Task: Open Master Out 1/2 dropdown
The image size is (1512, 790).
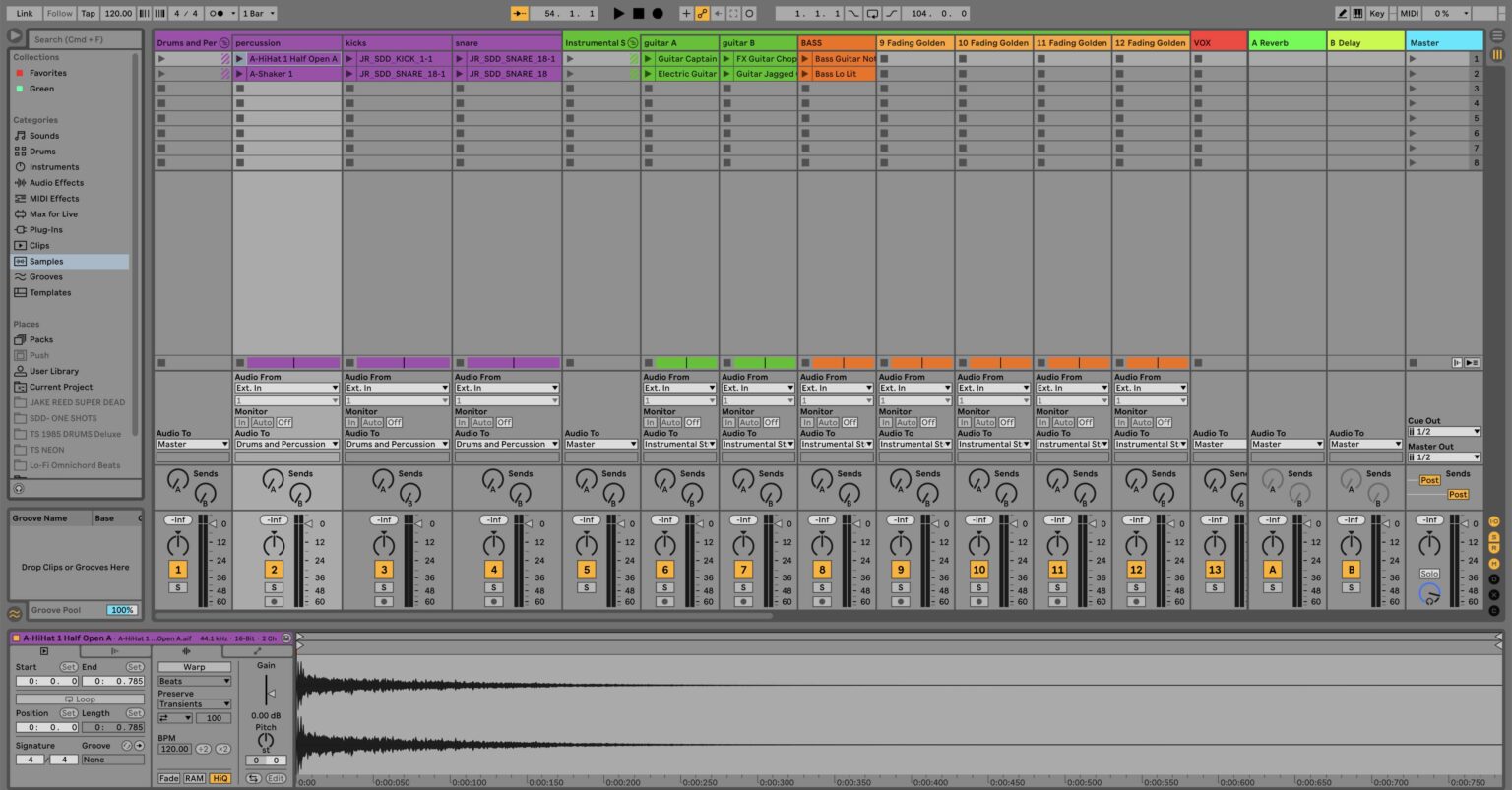Action: pos(1444,457)
